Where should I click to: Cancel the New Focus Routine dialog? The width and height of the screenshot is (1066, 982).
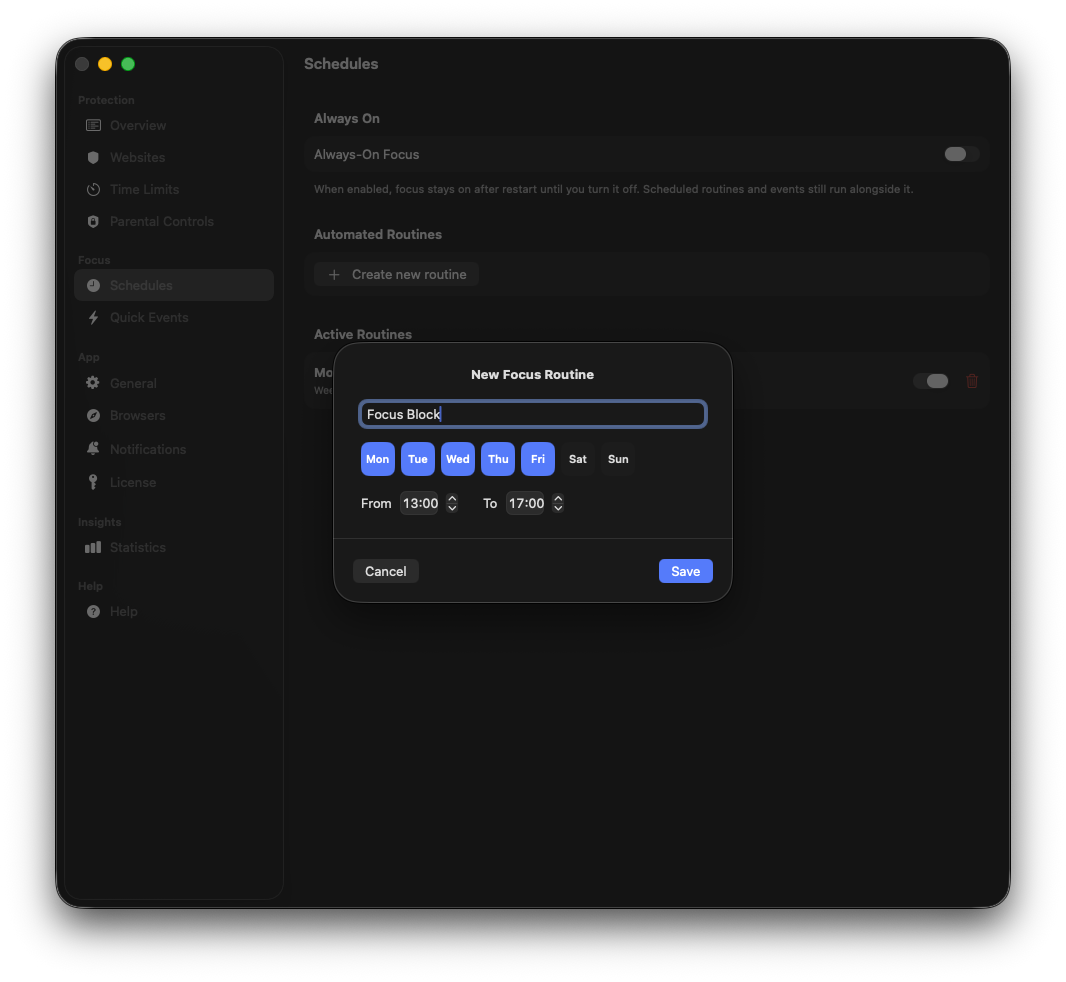click(385, 571)
